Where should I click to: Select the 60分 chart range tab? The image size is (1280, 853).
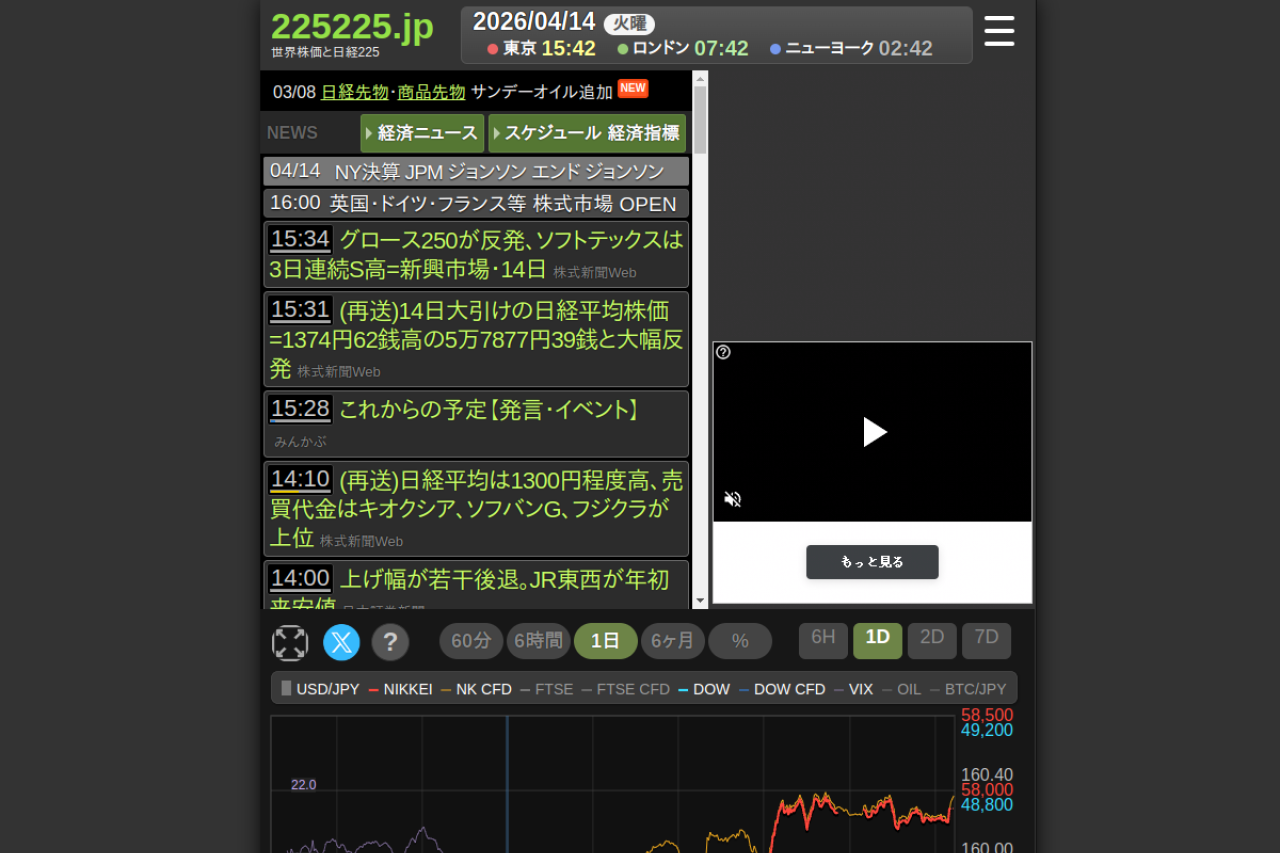471,641
